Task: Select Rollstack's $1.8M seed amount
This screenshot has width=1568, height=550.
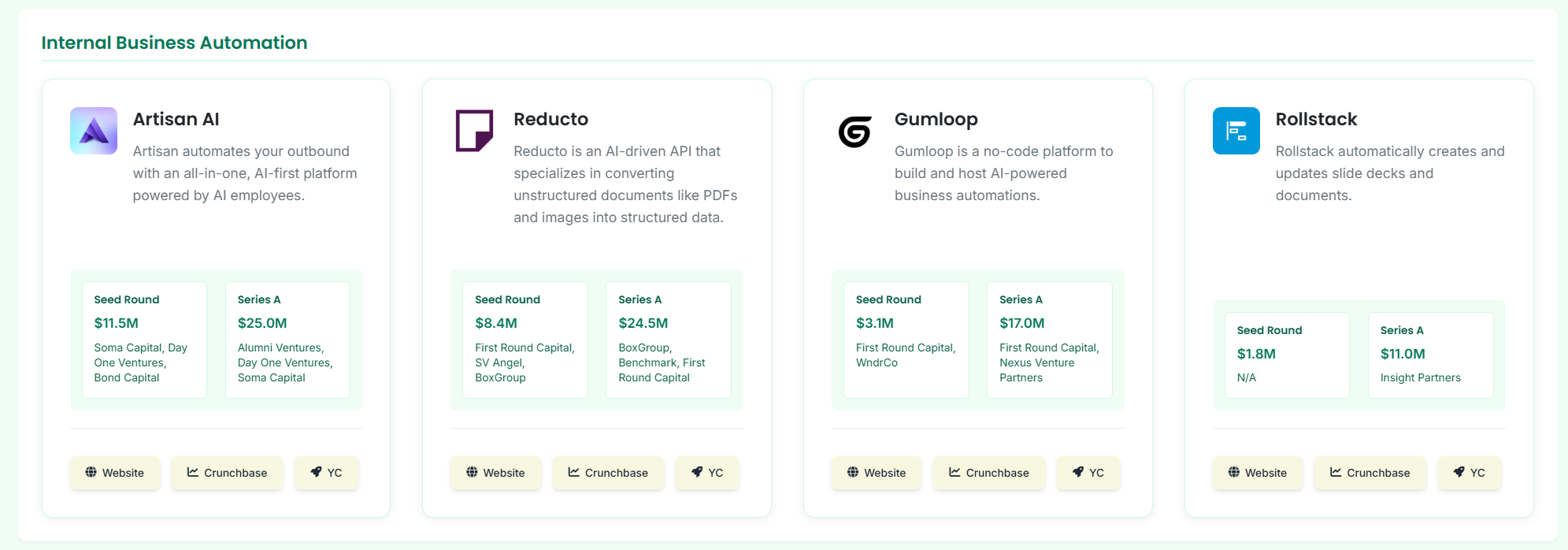Action: click(1256, 354)
